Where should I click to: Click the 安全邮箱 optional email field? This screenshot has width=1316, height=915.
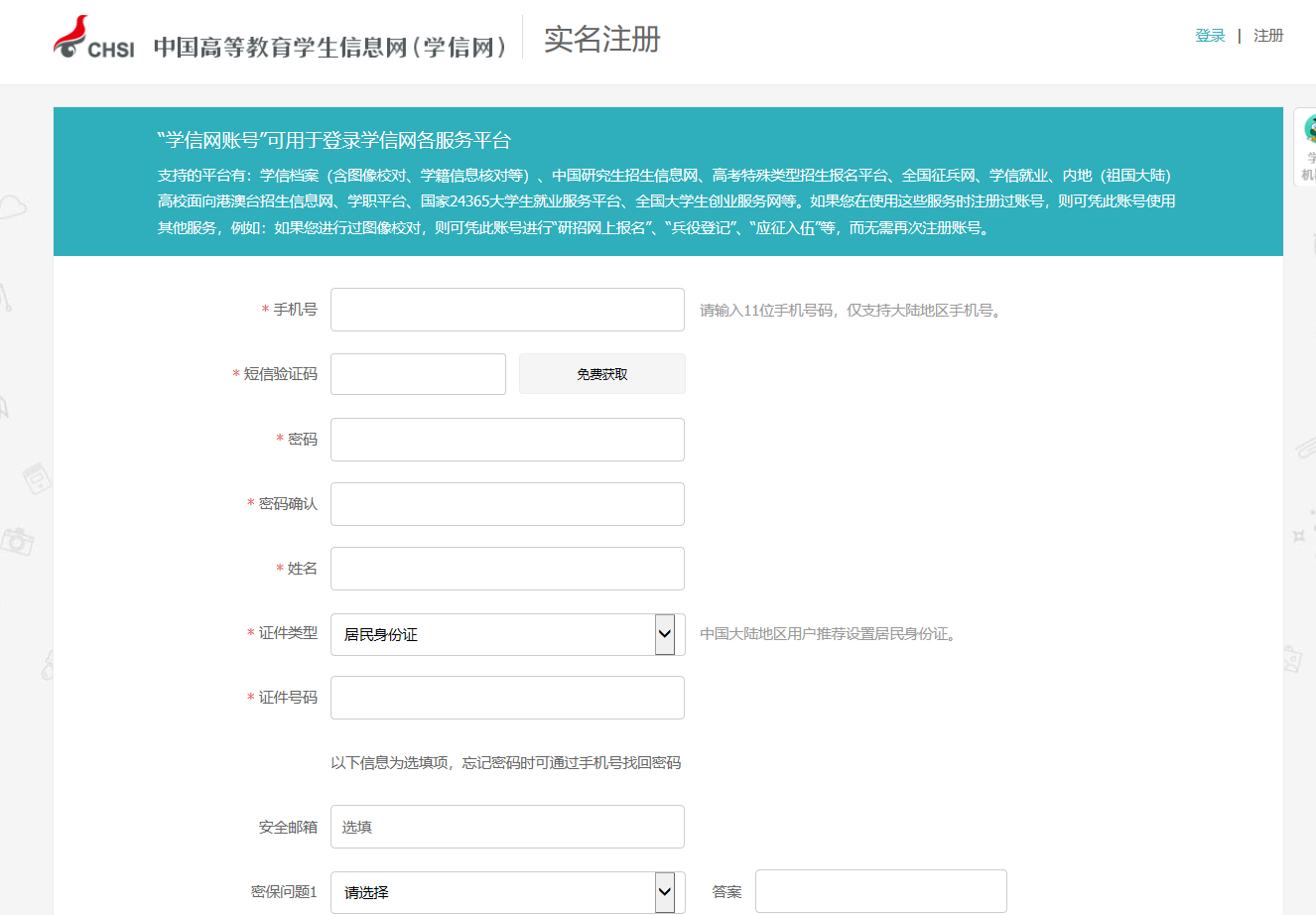[x=507, y=827]
